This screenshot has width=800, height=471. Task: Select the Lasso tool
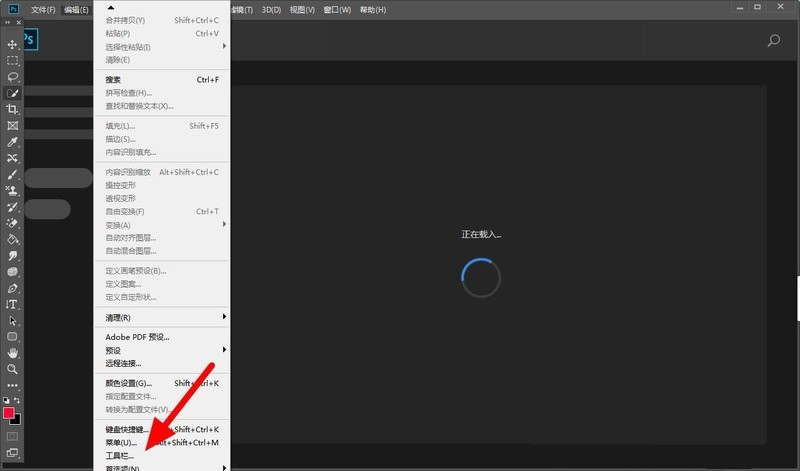12,77
